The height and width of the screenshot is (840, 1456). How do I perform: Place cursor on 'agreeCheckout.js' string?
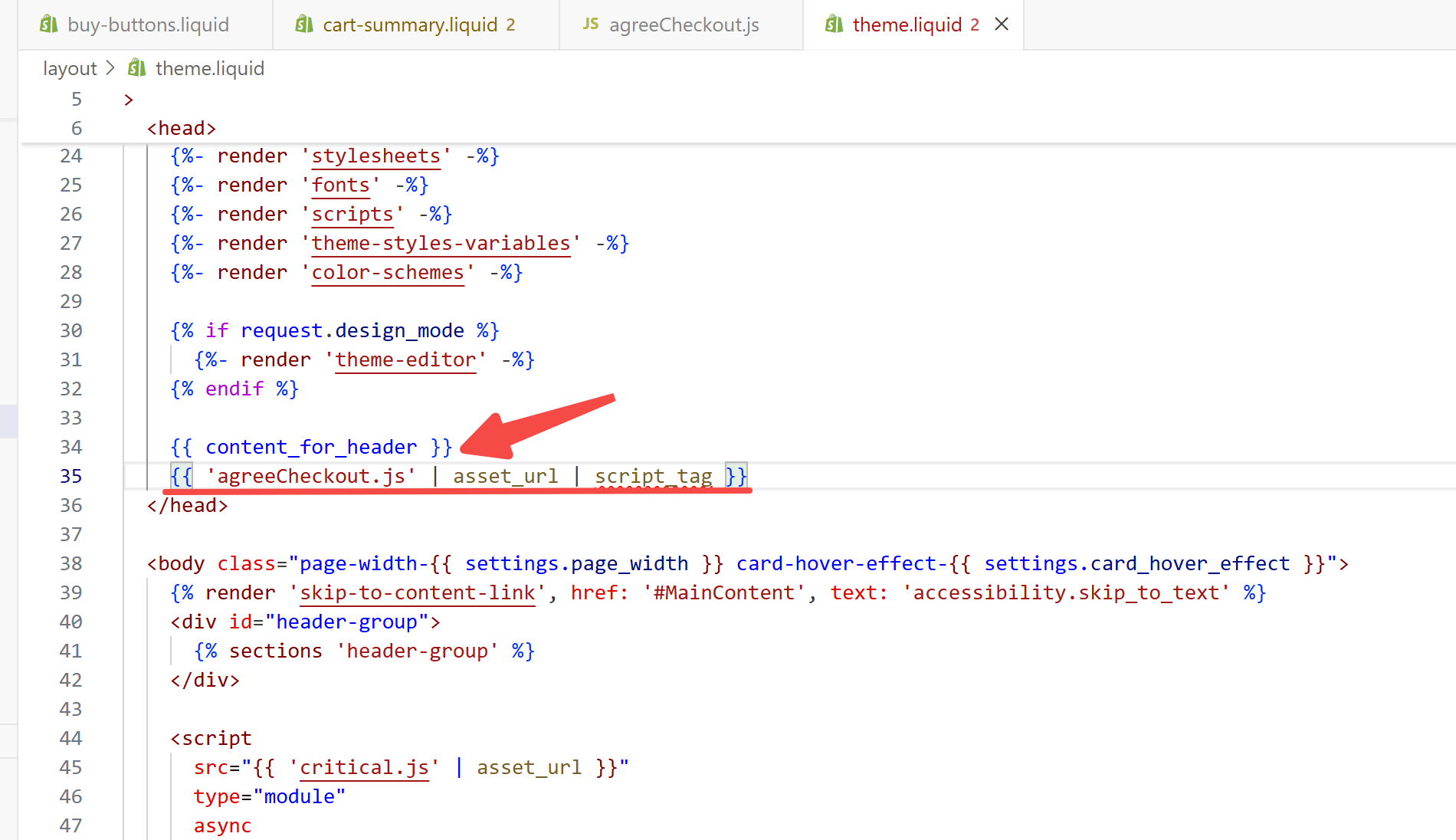pyautogui.click(x=310, y=476)
